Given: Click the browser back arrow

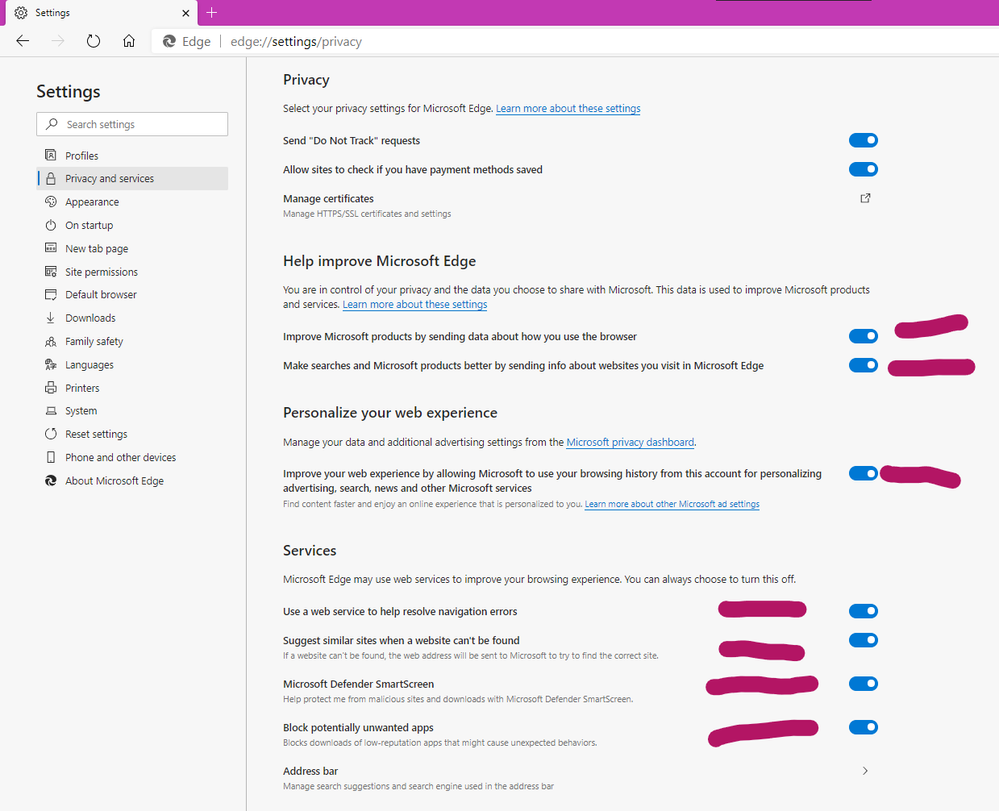Looking at the screenshot, I should click(23, 41).
